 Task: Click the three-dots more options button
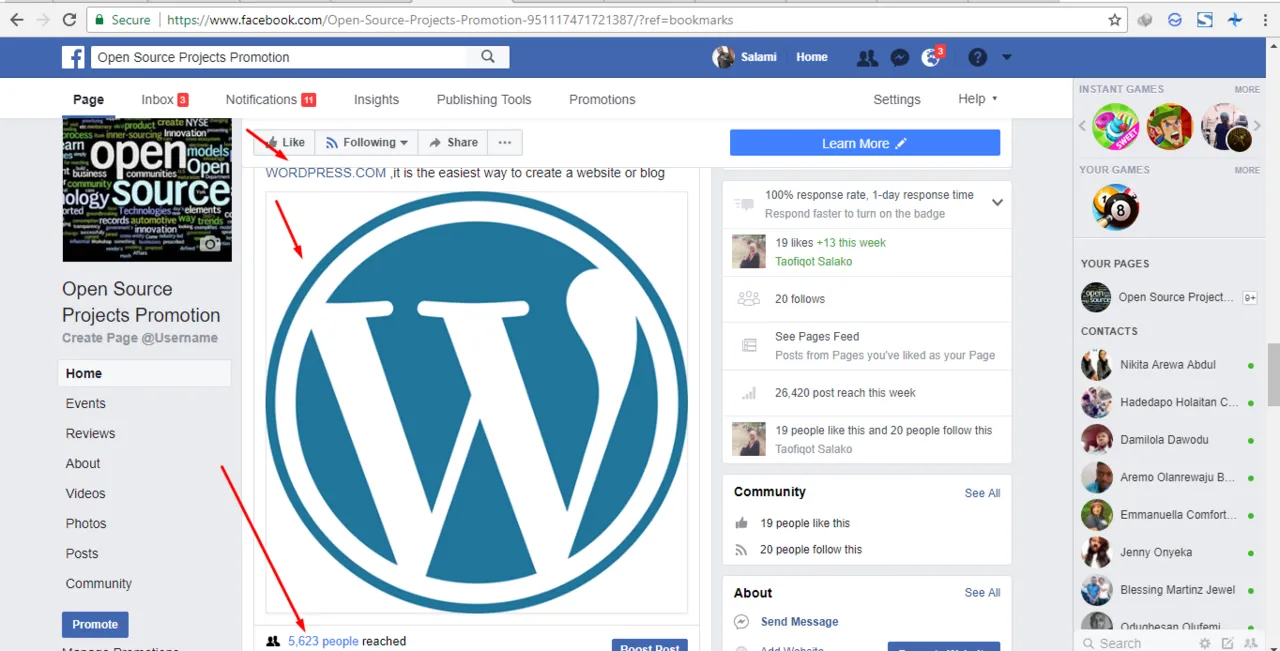pos(505,143)
